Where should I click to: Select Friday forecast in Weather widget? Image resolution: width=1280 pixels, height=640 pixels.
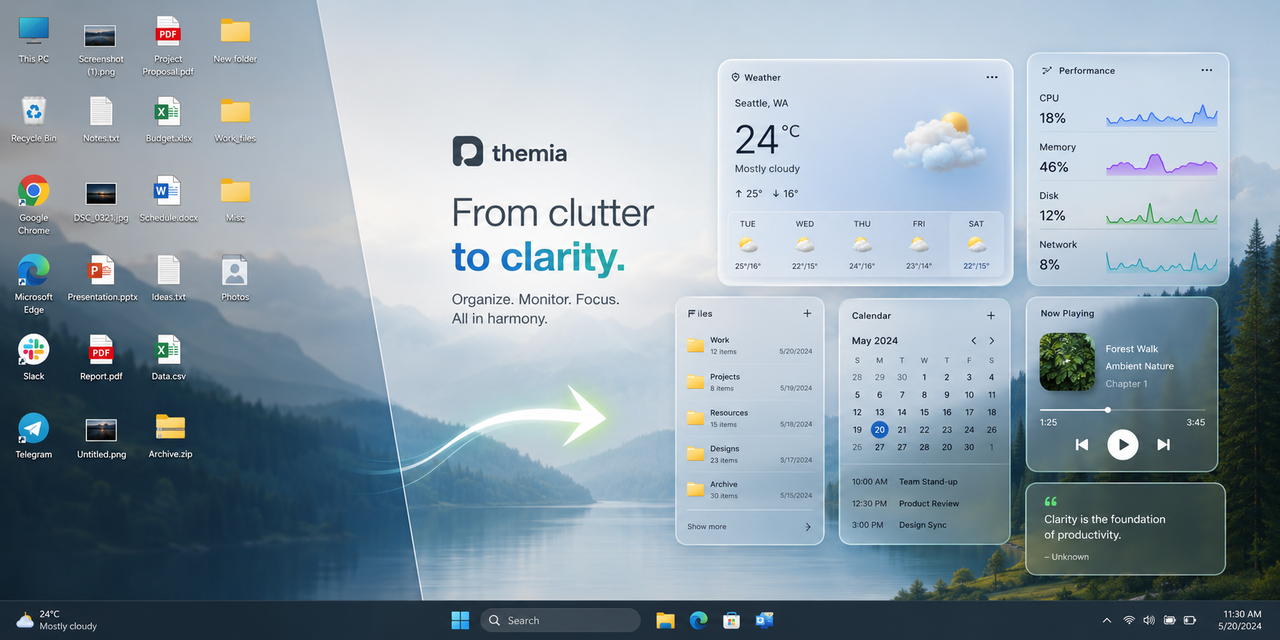[x=919, y=245]
